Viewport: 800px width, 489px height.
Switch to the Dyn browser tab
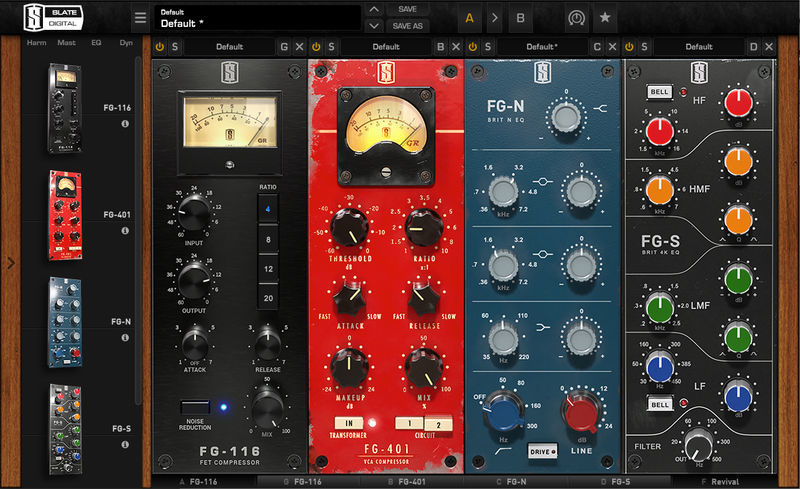click(x=126, y=43)
